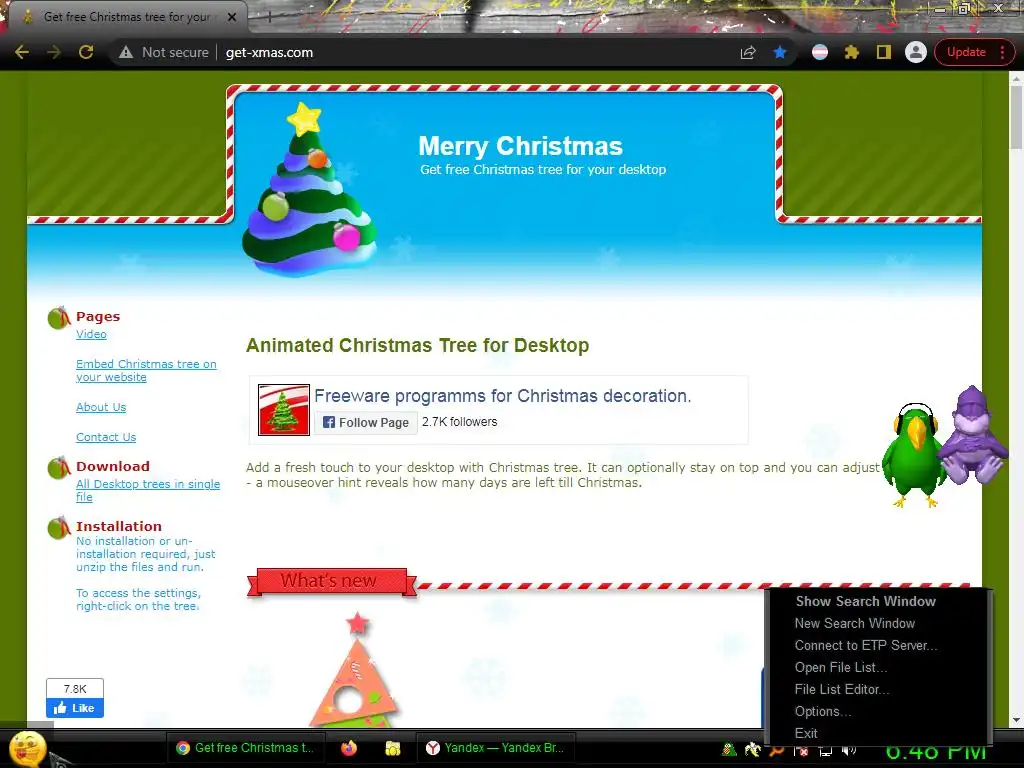This screenshot has width=1024, height=768.
Task: Click the What's new ribbon banner
Action: point(331,581)
